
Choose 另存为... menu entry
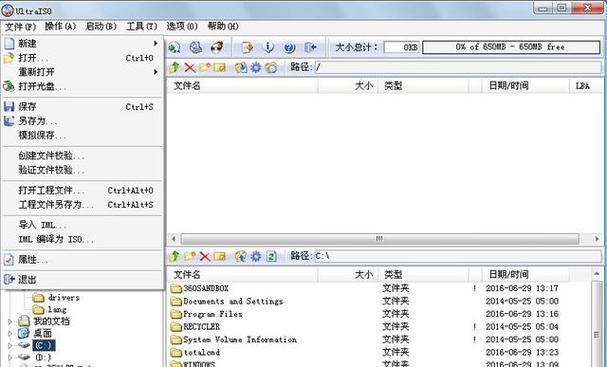82,121
